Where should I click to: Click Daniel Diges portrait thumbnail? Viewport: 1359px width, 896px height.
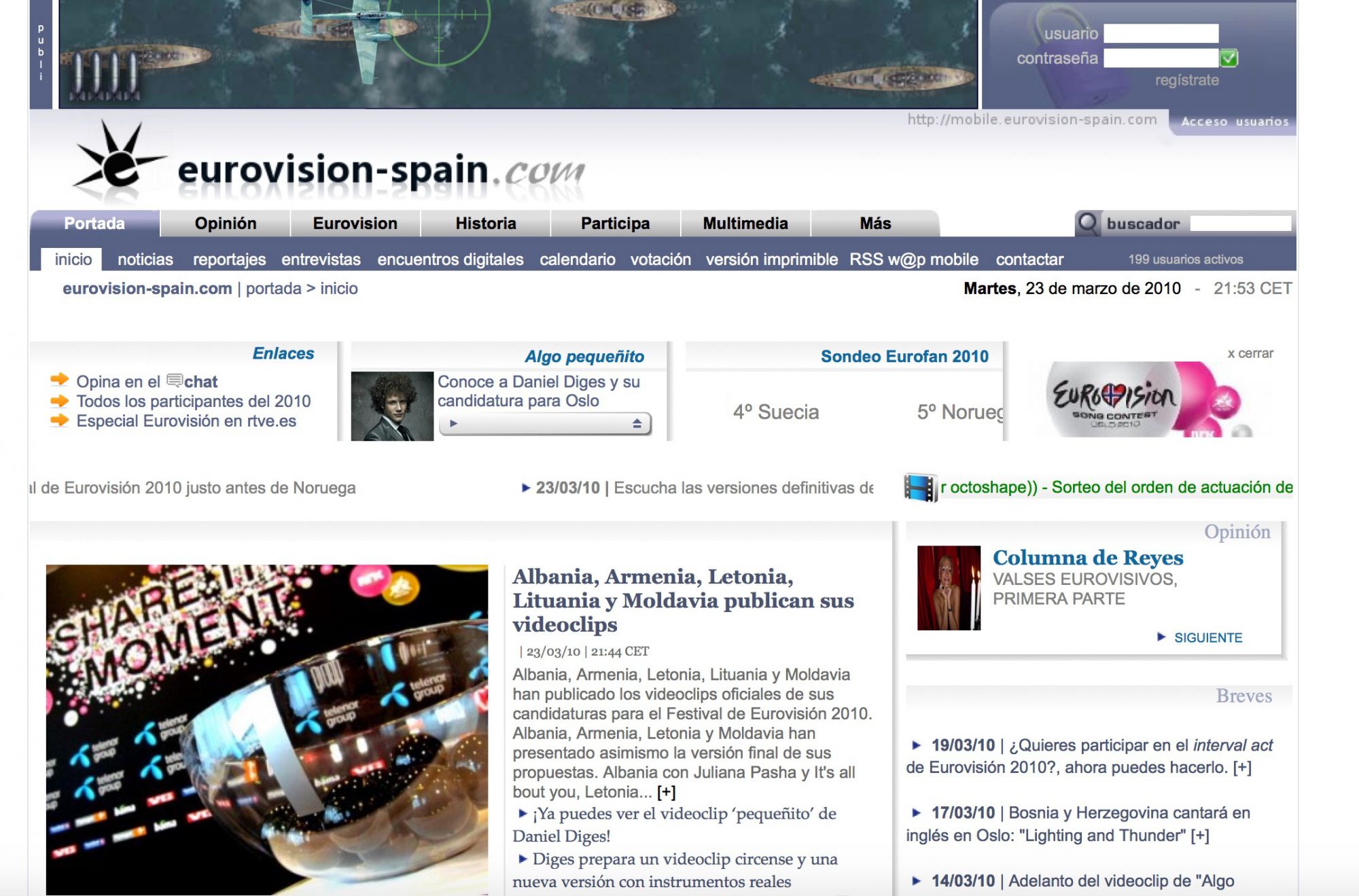click(x=392, y=406)
